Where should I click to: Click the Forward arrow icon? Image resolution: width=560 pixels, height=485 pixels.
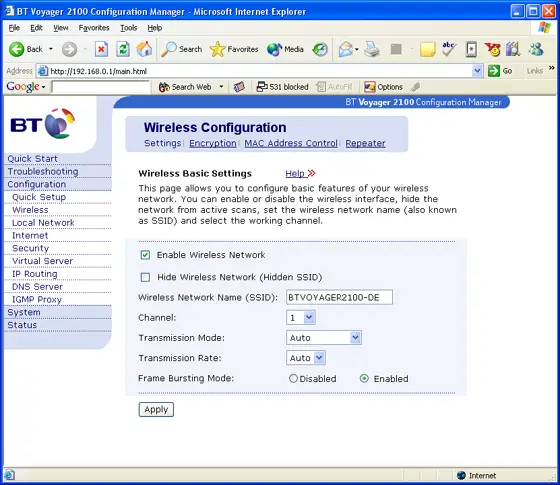(69, 49)
